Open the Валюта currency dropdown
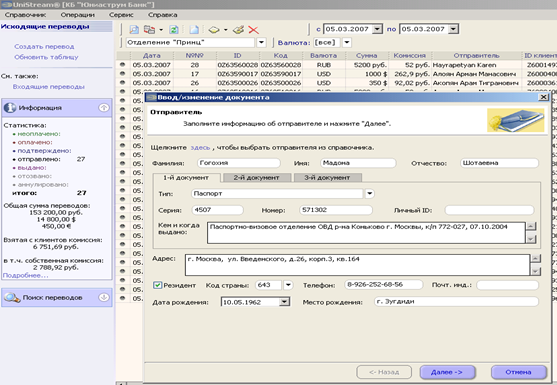 pyautogui.click(x=347, y=43)
